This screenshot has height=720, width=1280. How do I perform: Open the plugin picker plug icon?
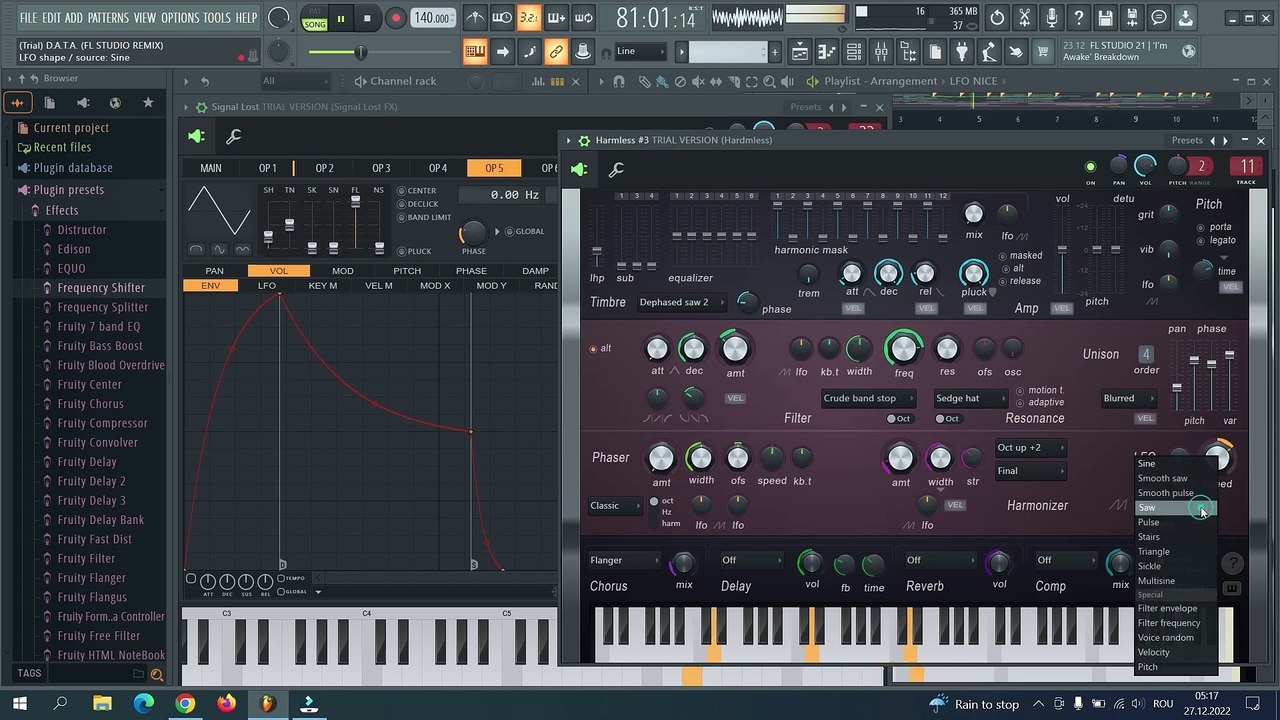tap(962, 52)
